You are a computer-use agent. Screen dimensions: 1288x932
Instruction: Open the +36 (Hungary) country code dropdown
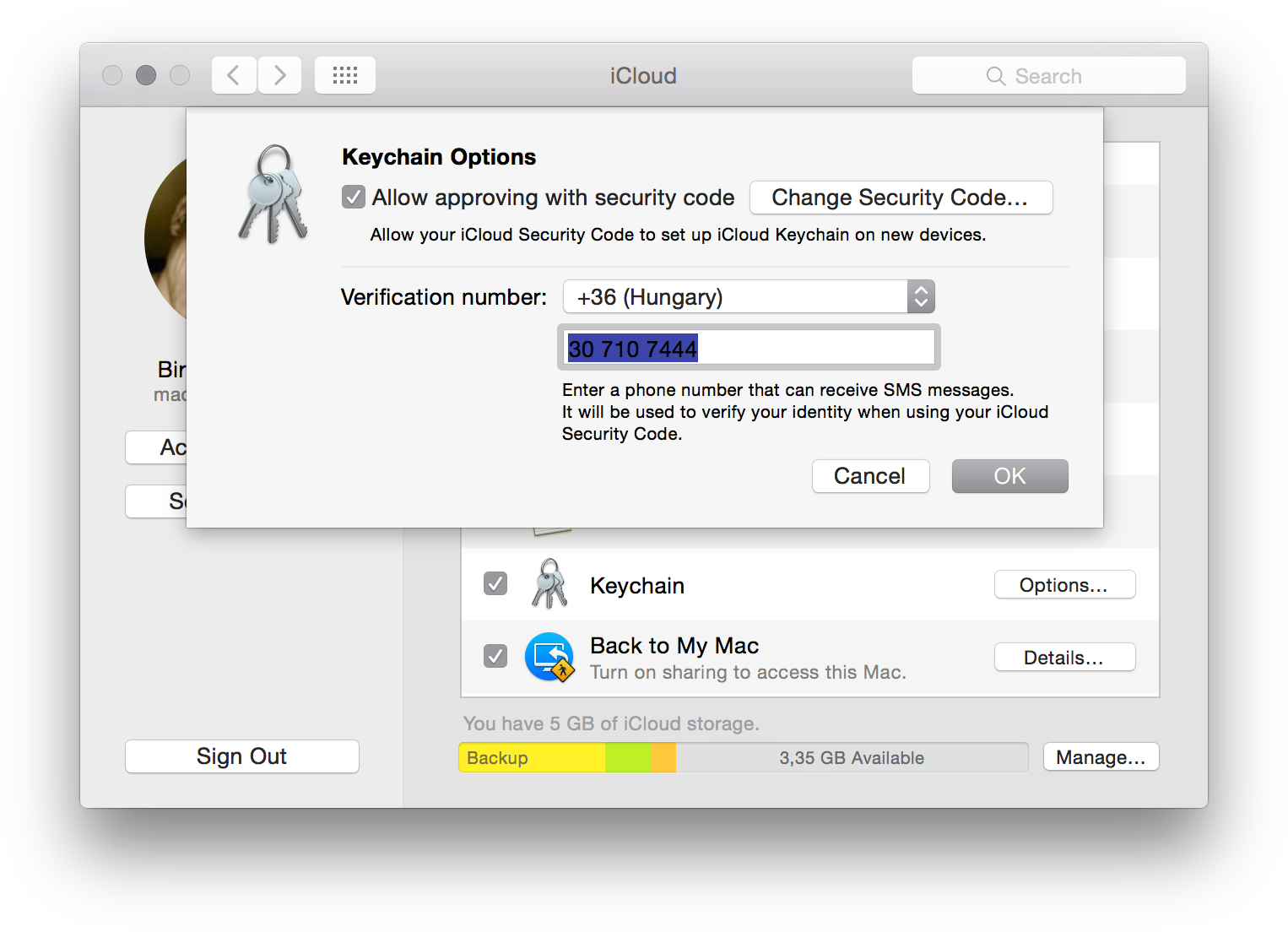coord(749,296)
